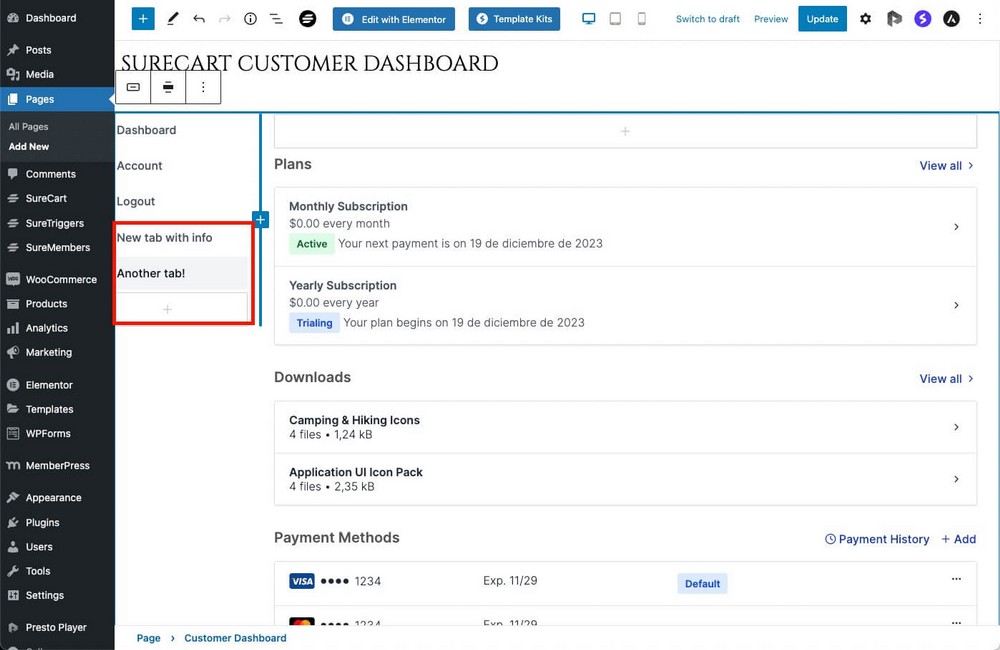
Task: Open SureMembers admin menu
Action: click(x=57, y=247)
